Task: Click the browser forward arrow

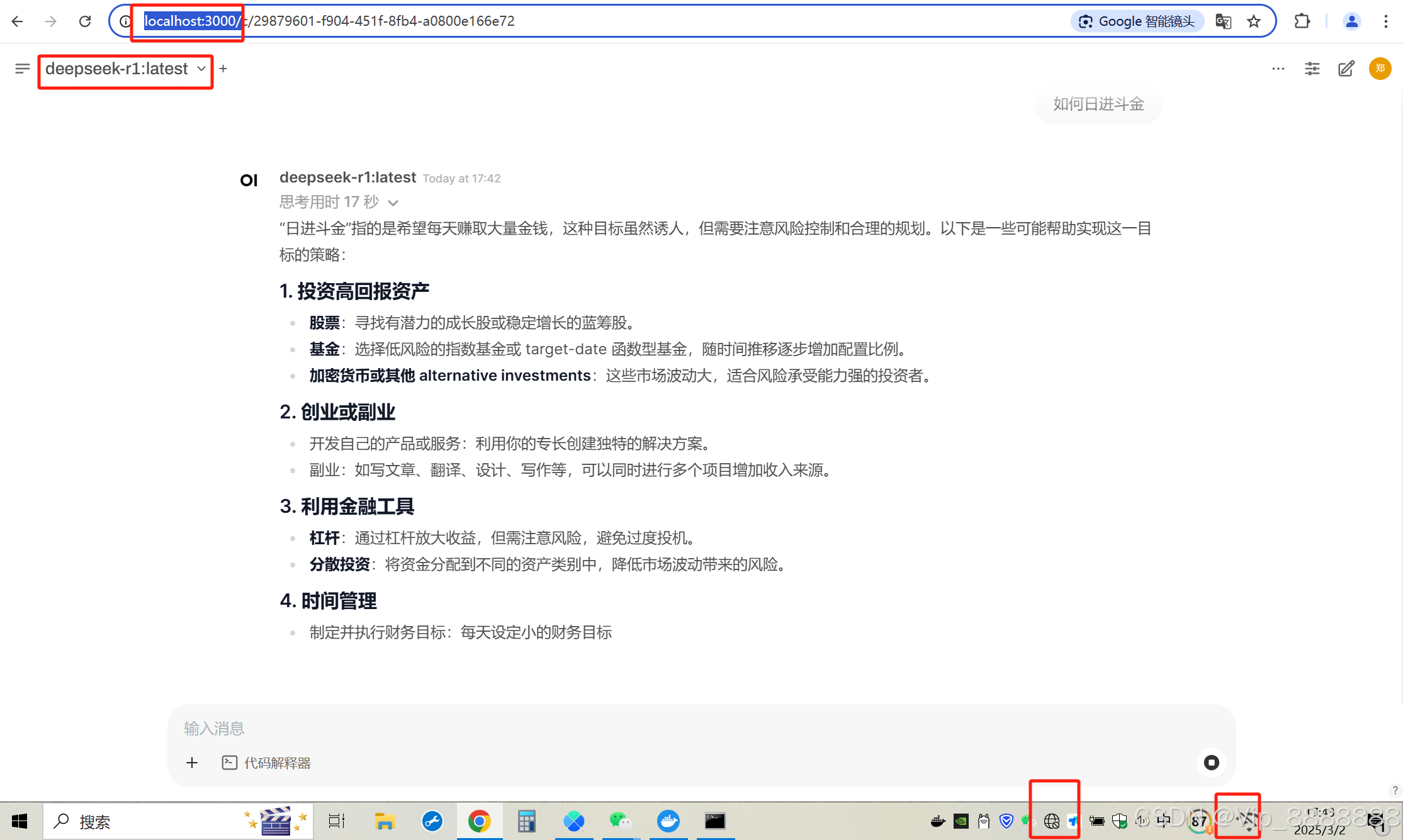Action: pyautogui.click(x=51, y=21)
